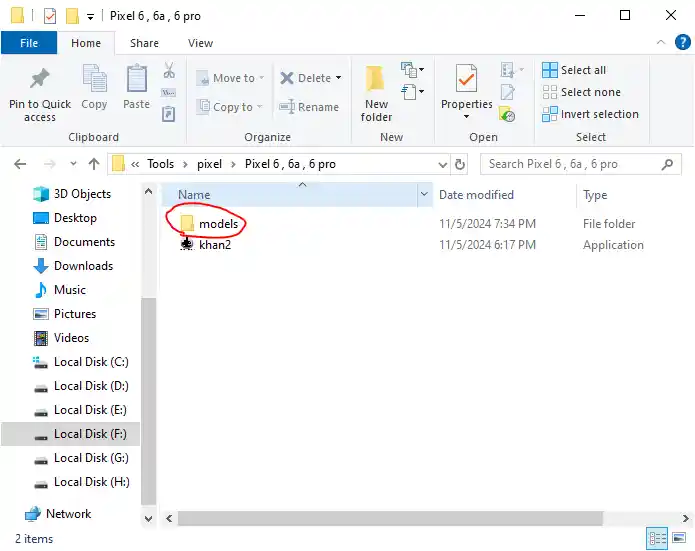Open Local Disk (D:) in navigation pane
695x551 pixels.
[x=81, y=386]
